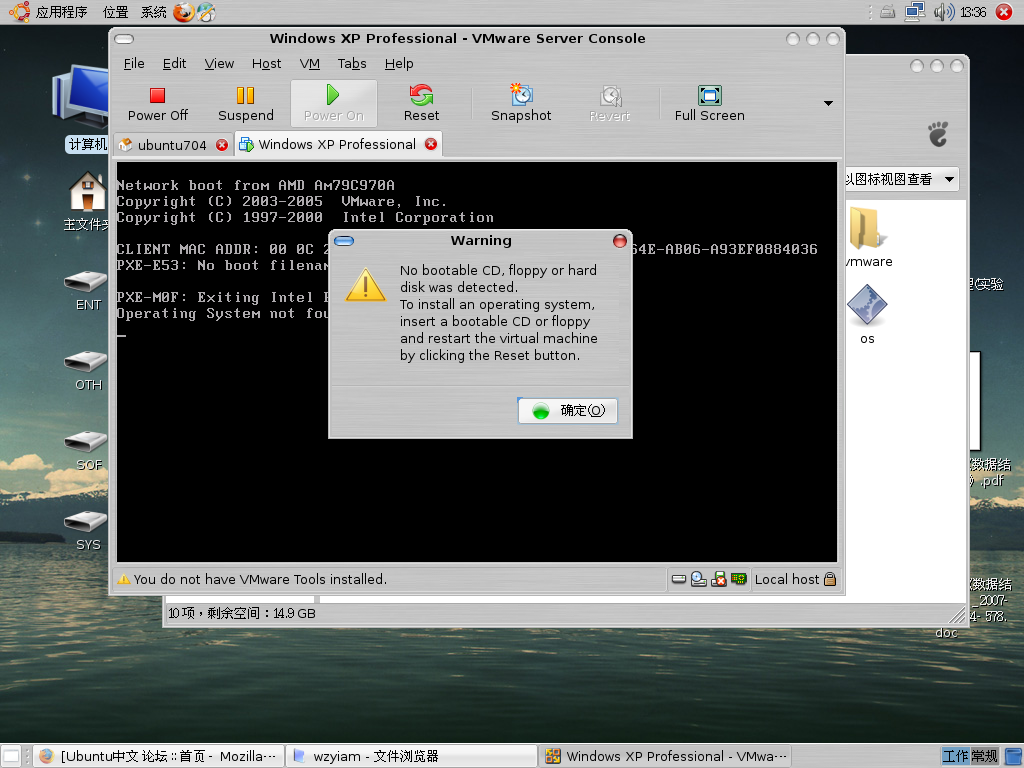Open the Help menu
Image resolution: width=1024 pixels, height=768 pixels.
click(x=399, y=63)
